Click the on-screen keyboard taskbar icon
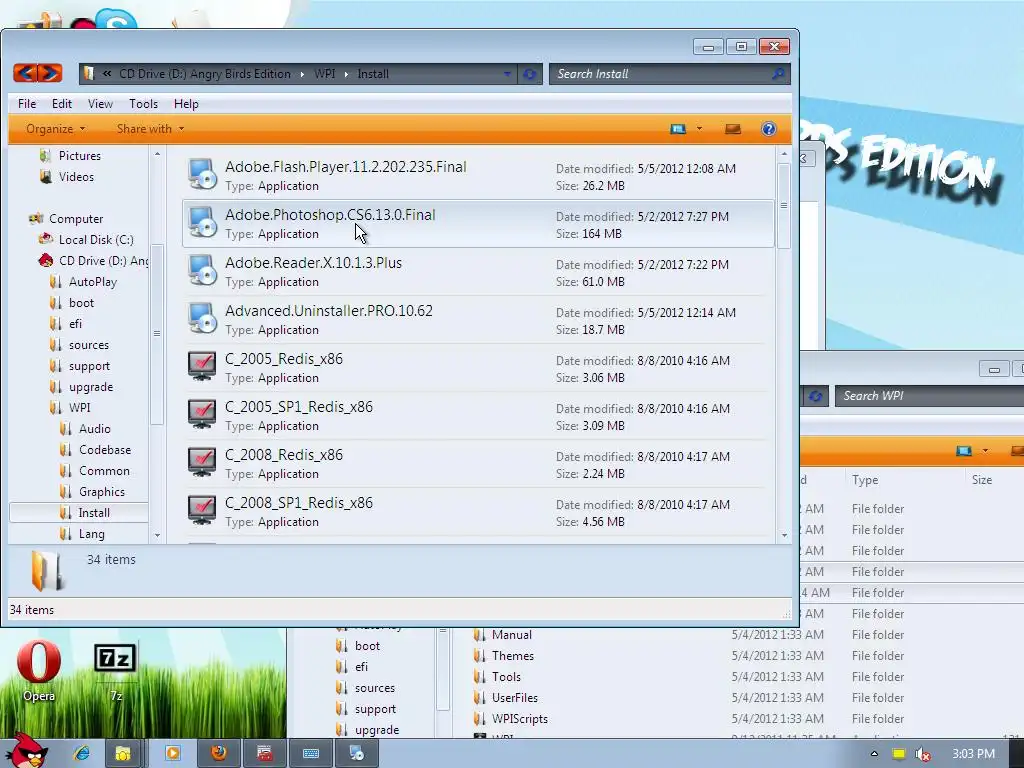 coord(311,754)
